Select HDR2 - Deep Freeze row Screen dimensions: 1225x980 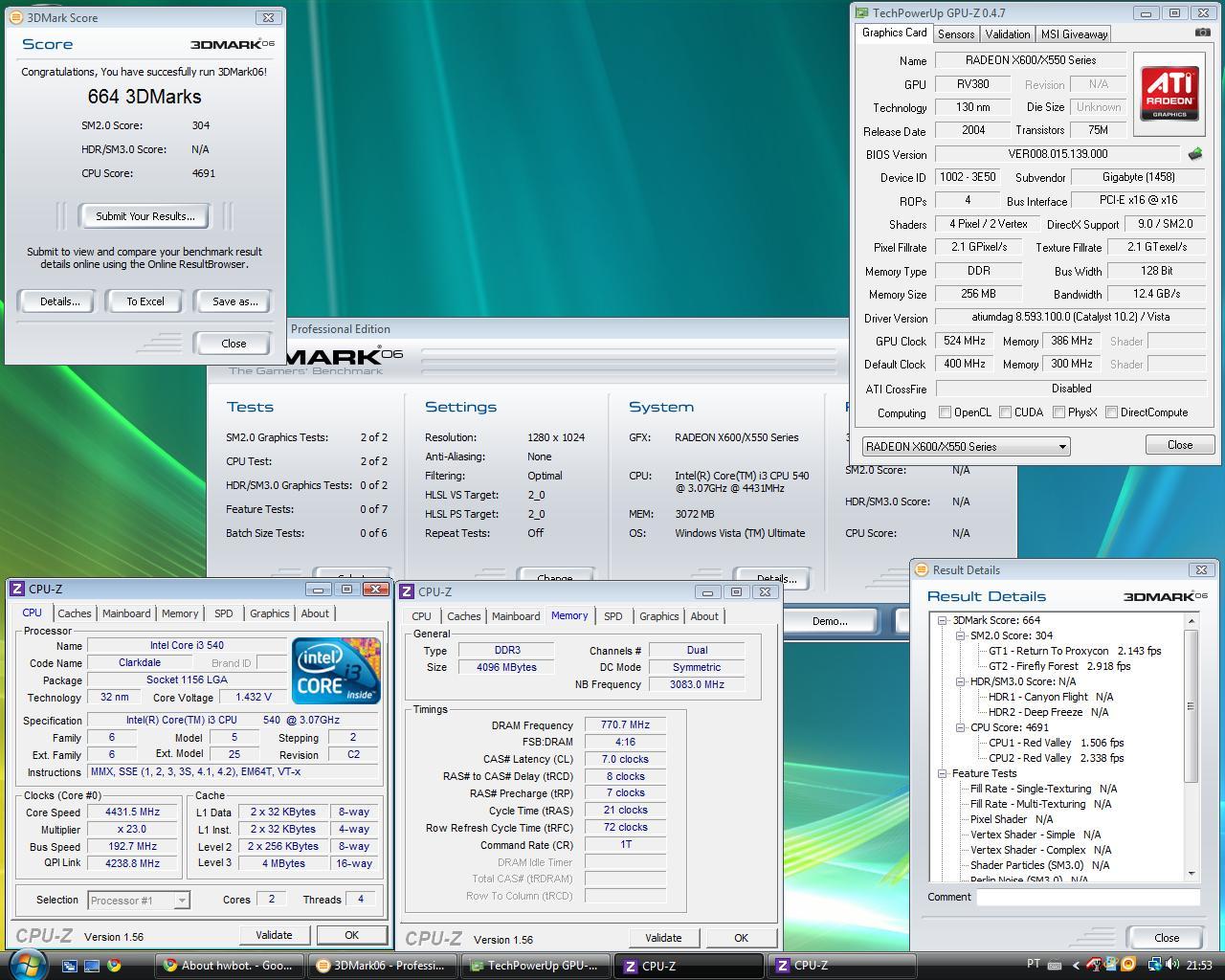point(1048,712)
